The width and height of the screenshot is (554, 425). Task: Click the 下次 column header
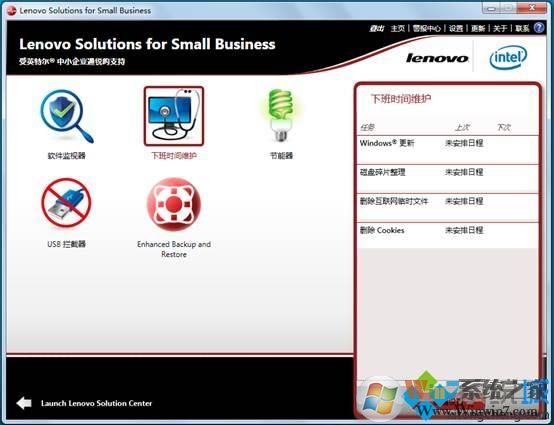pos(503,127)
